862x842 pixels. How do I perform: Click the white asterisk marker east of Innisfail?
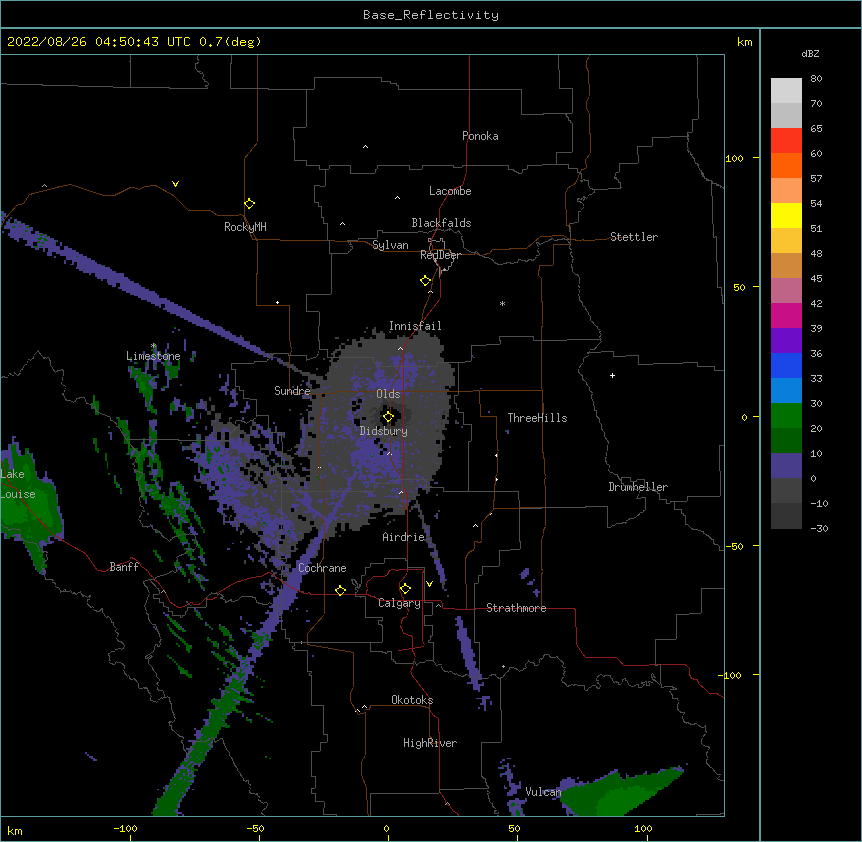(502, 303)
